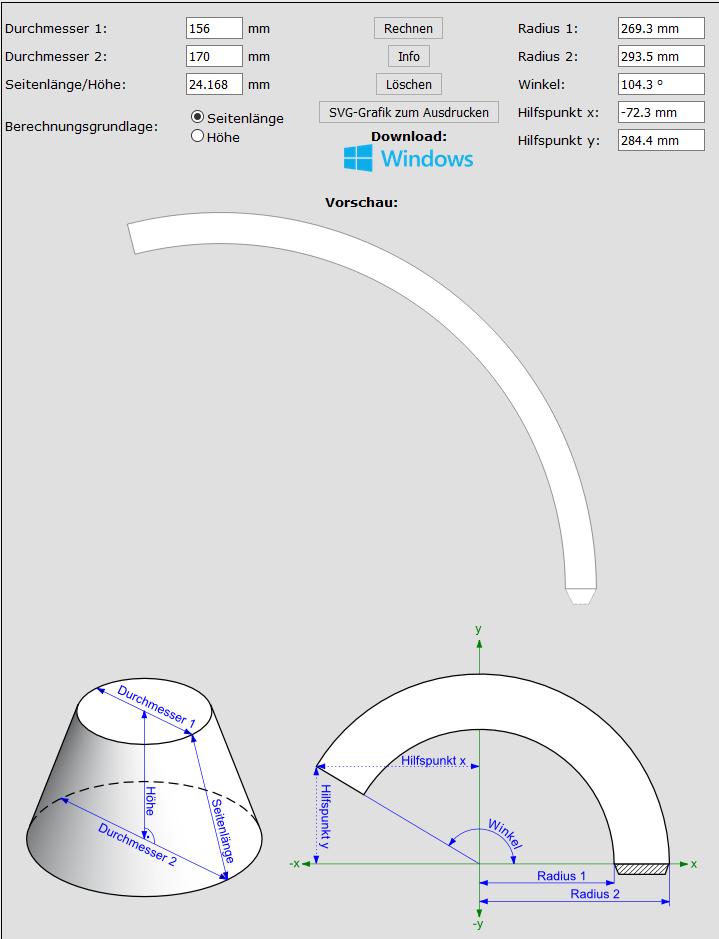Click the Hilfspunkt y result field

pyautogui.click(x=661, y=141)
